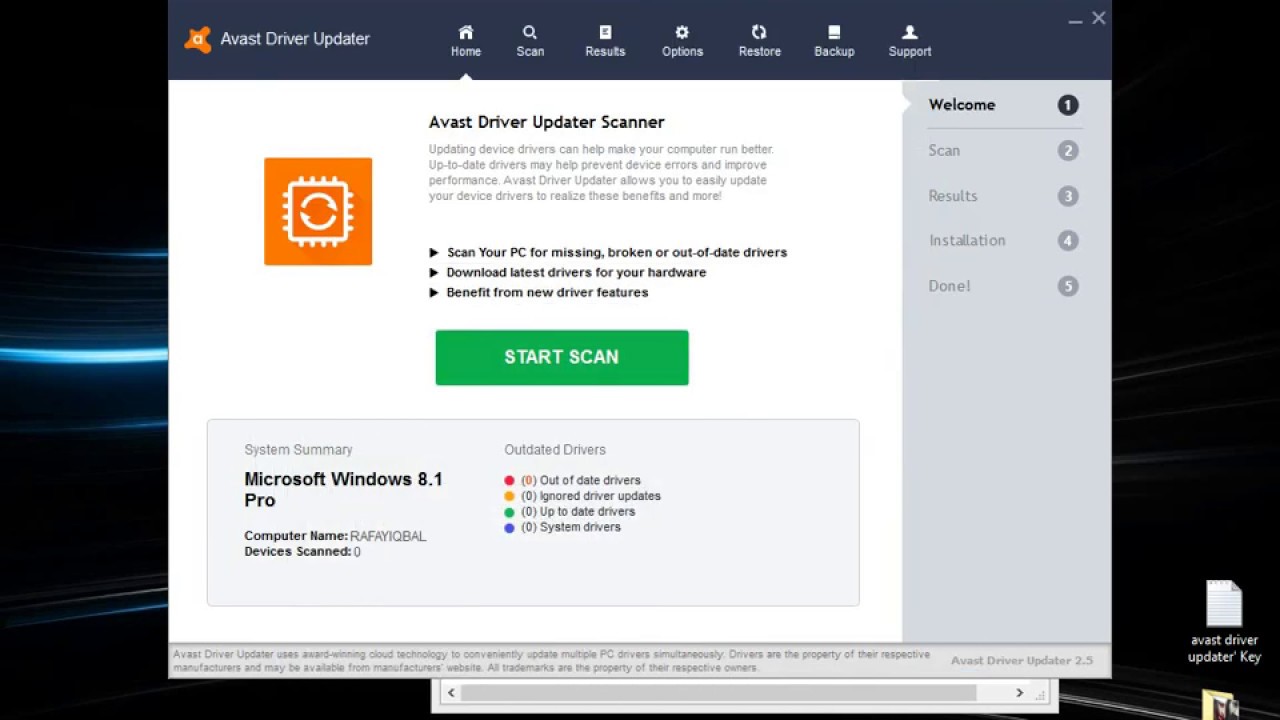Click the 'Outdated Drivers' heading

pyautogui.click(x=555, y=450)
